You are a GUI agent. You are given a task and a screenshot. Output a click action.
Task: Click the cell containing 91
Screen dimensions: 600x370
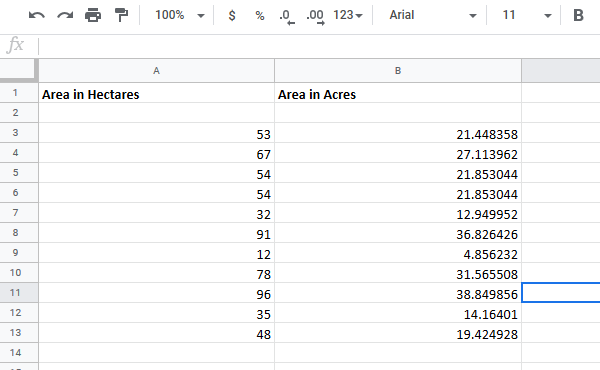tap(157, 233)
